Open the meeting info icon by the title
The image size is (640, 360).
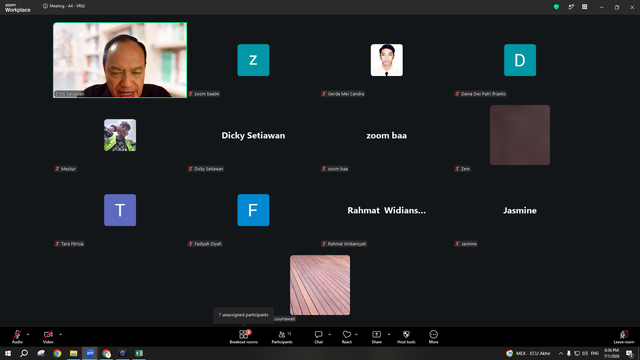point(45,6)
